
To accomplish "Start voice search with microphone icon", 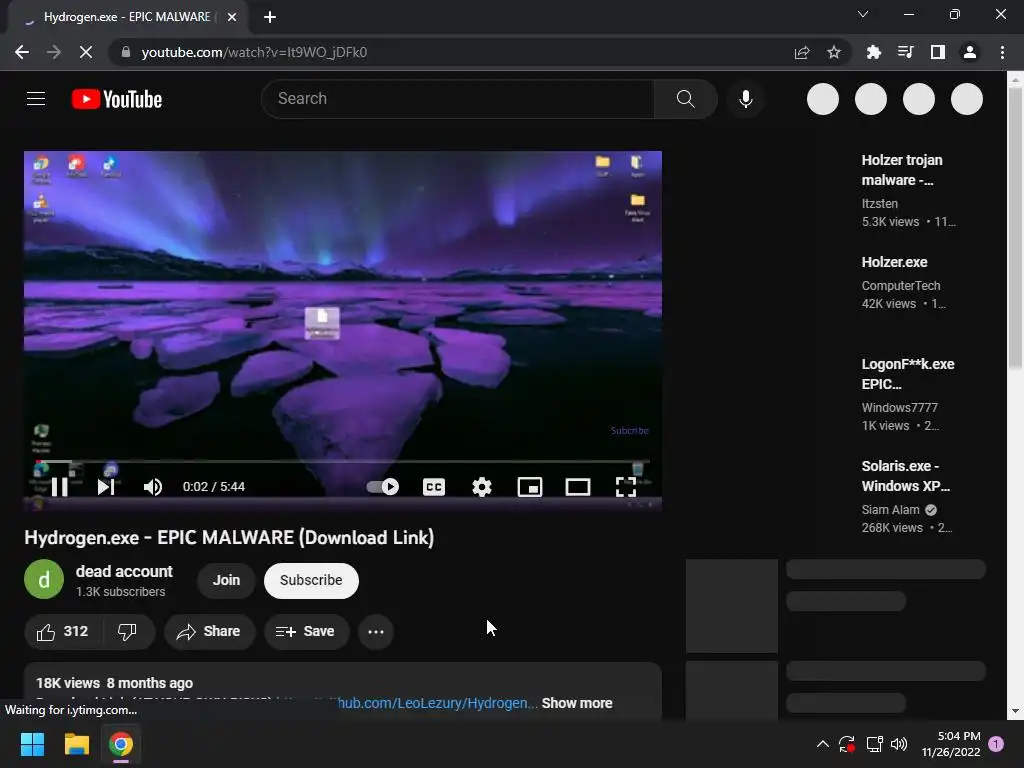I will coord(745,99).
